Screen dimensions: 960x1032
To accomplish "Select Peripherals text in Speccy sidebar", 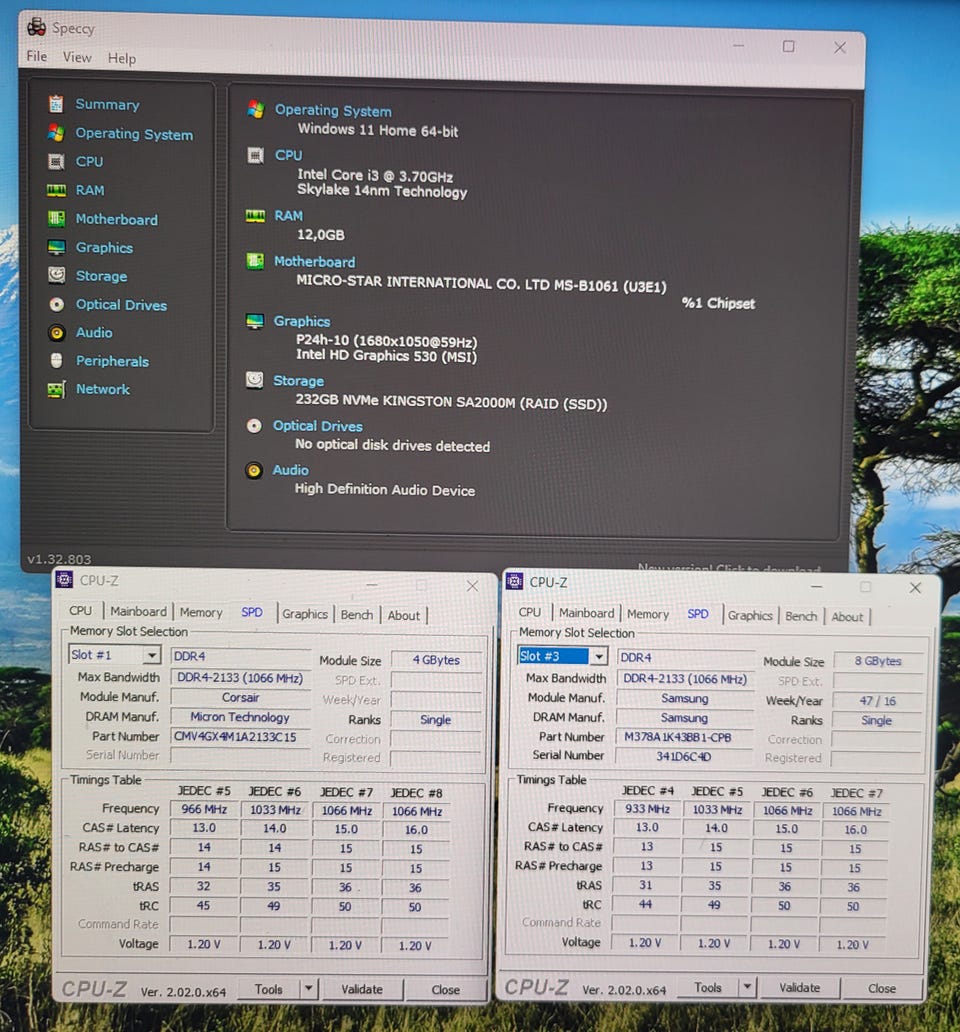I will (x=113, y=361).
